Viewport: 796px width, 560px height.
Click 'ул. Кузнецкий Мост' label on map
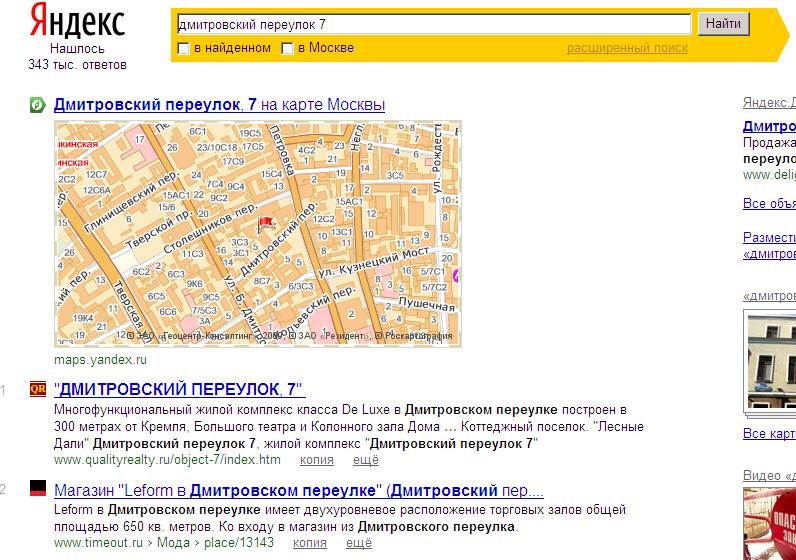click(x=374, y=262)
